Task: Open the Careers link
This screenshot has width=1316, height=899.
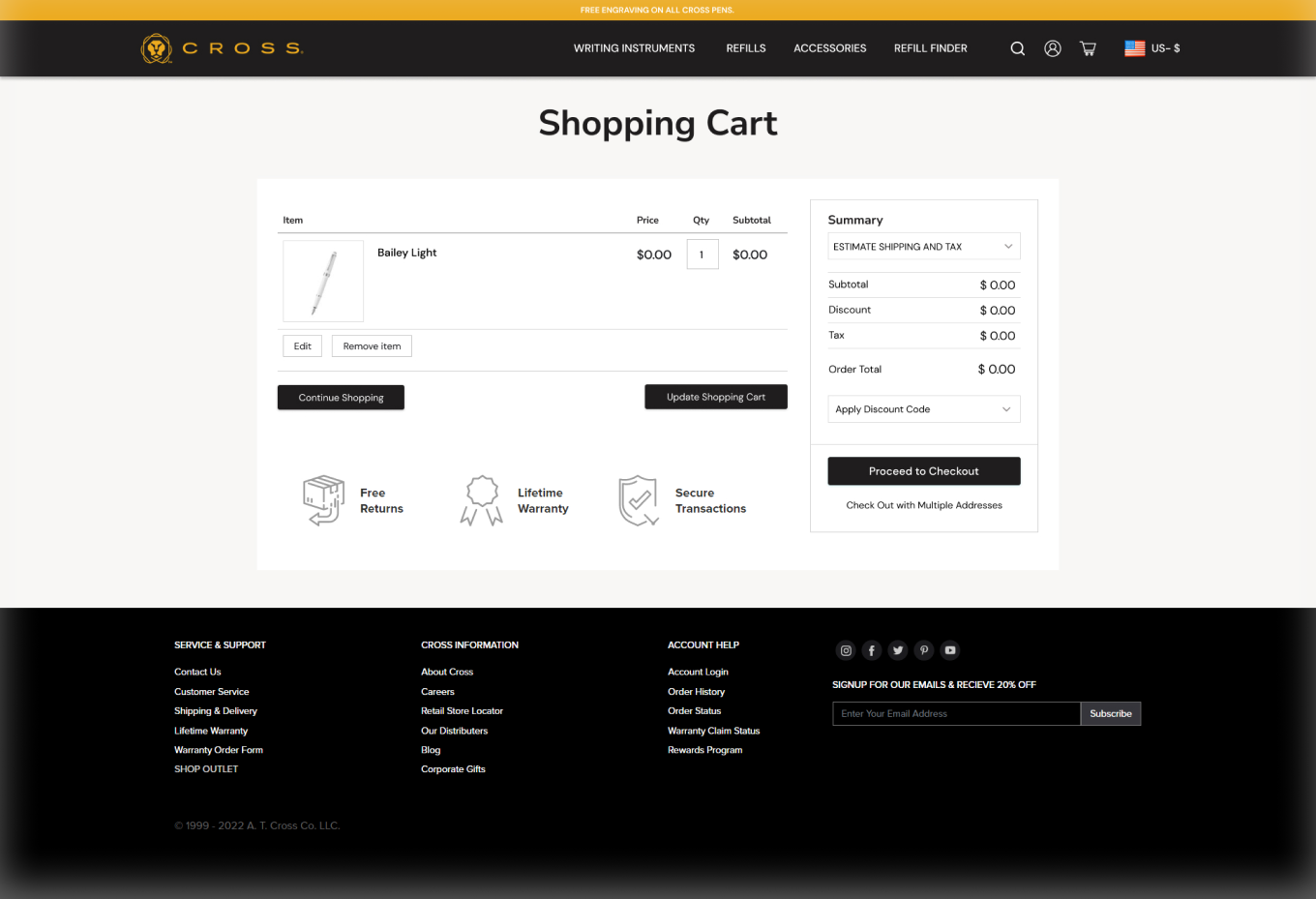Action: click(437, 692)
